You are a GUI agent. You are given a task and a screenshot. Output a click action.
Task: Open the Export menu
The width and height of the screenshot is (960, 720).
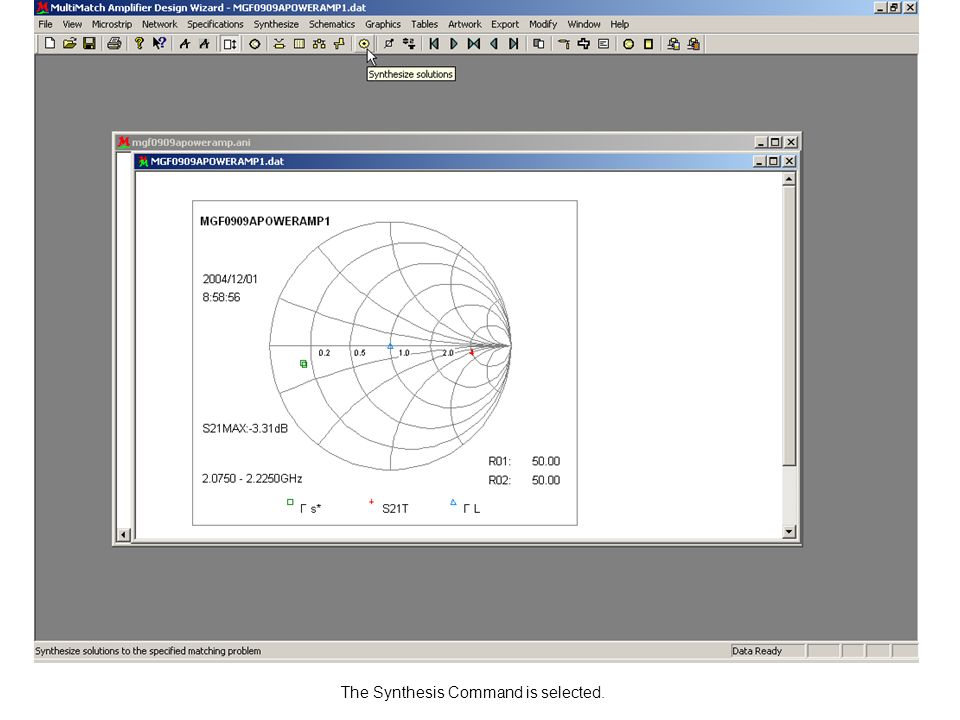pyautogui.click(x=504, y=24)
